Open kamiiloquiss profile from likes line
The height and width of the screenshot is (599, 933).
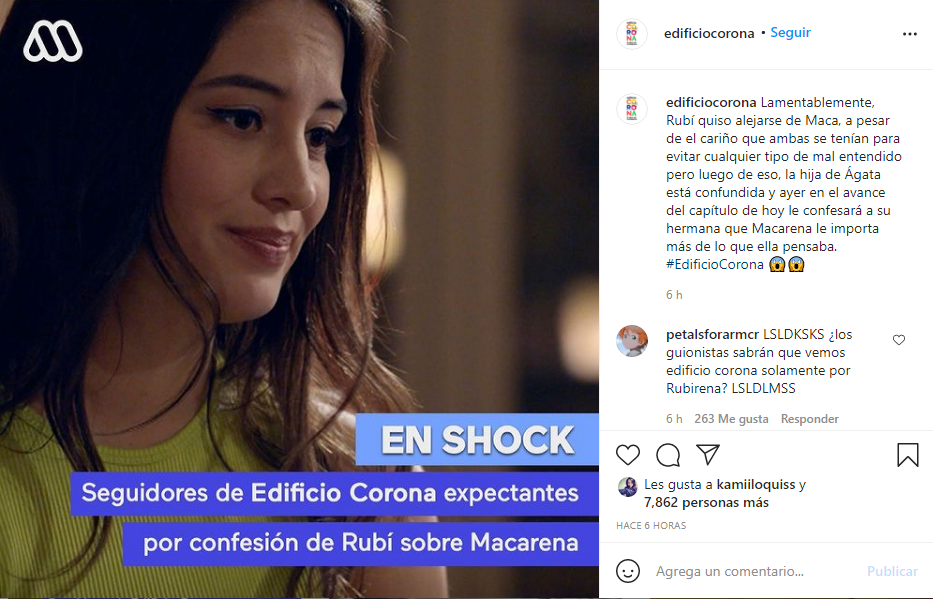click(756, 484)
